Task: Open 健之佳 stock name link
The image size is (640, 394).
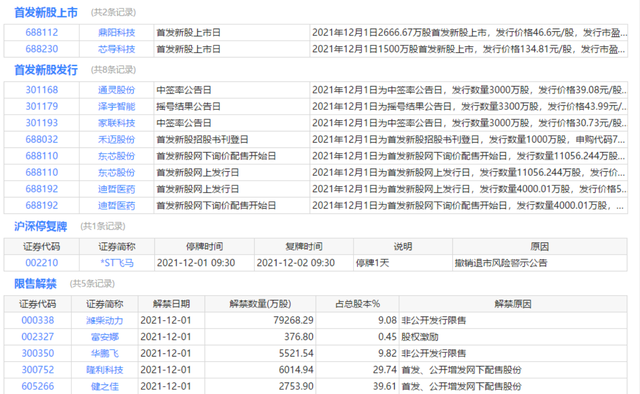Action: pyautogui.click(x=105, y=386)
